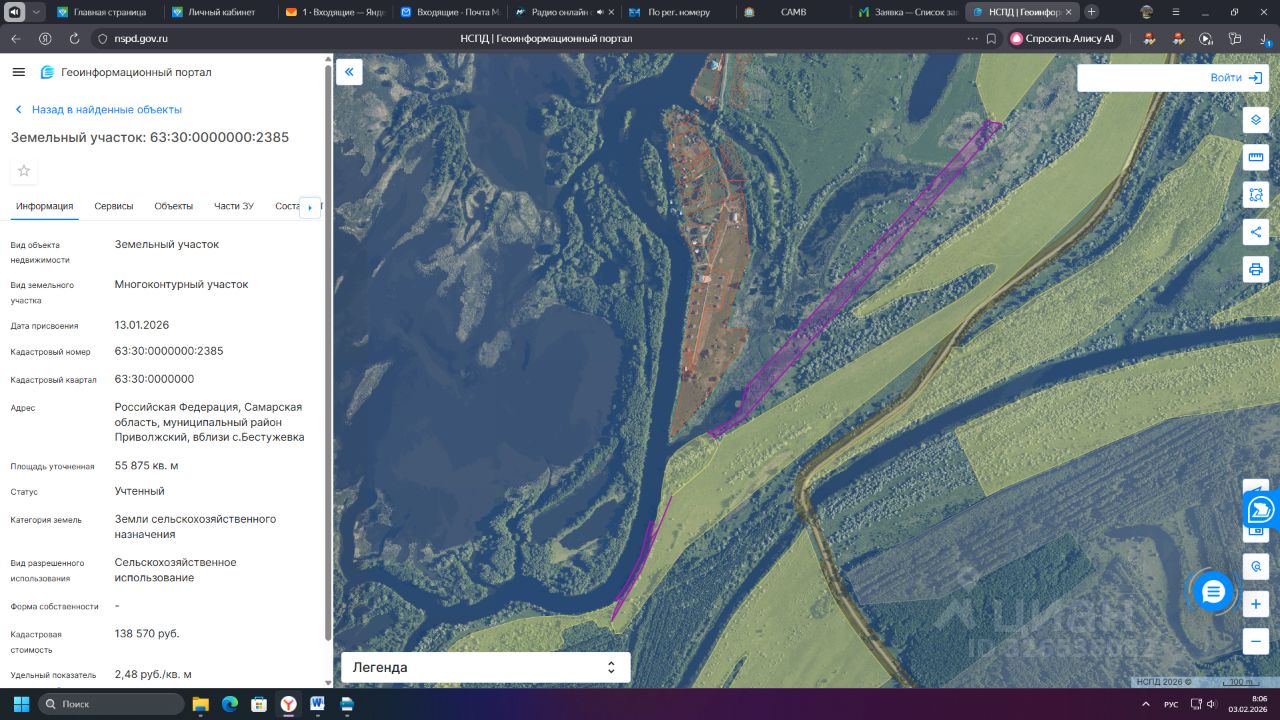Collapse the side panel with double chevron
This screenshot has height=720, width=1280.
tap(349, 72)
